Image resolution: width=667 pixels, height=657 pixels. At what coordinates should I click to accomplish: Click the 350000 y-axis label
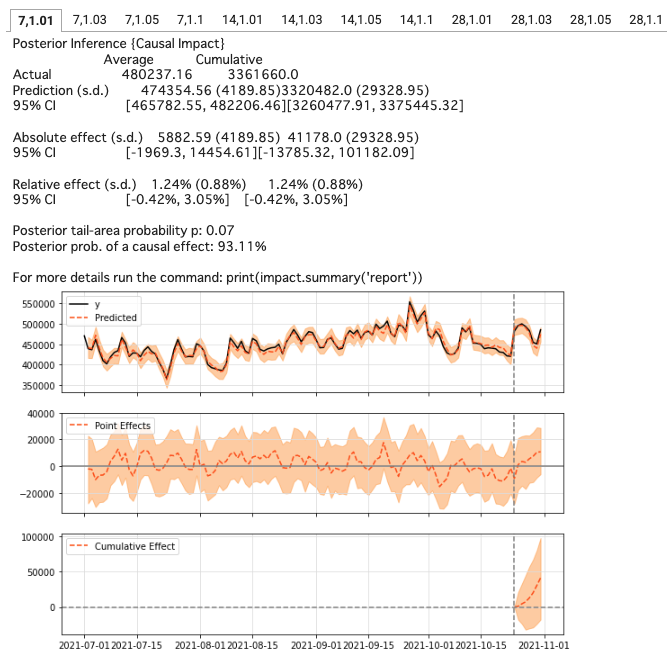39,386
